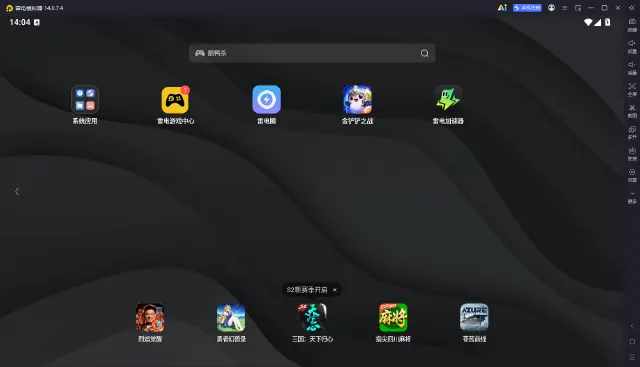
Task: Click the blue banner button in title bar
Action: (x=527, y=8)
